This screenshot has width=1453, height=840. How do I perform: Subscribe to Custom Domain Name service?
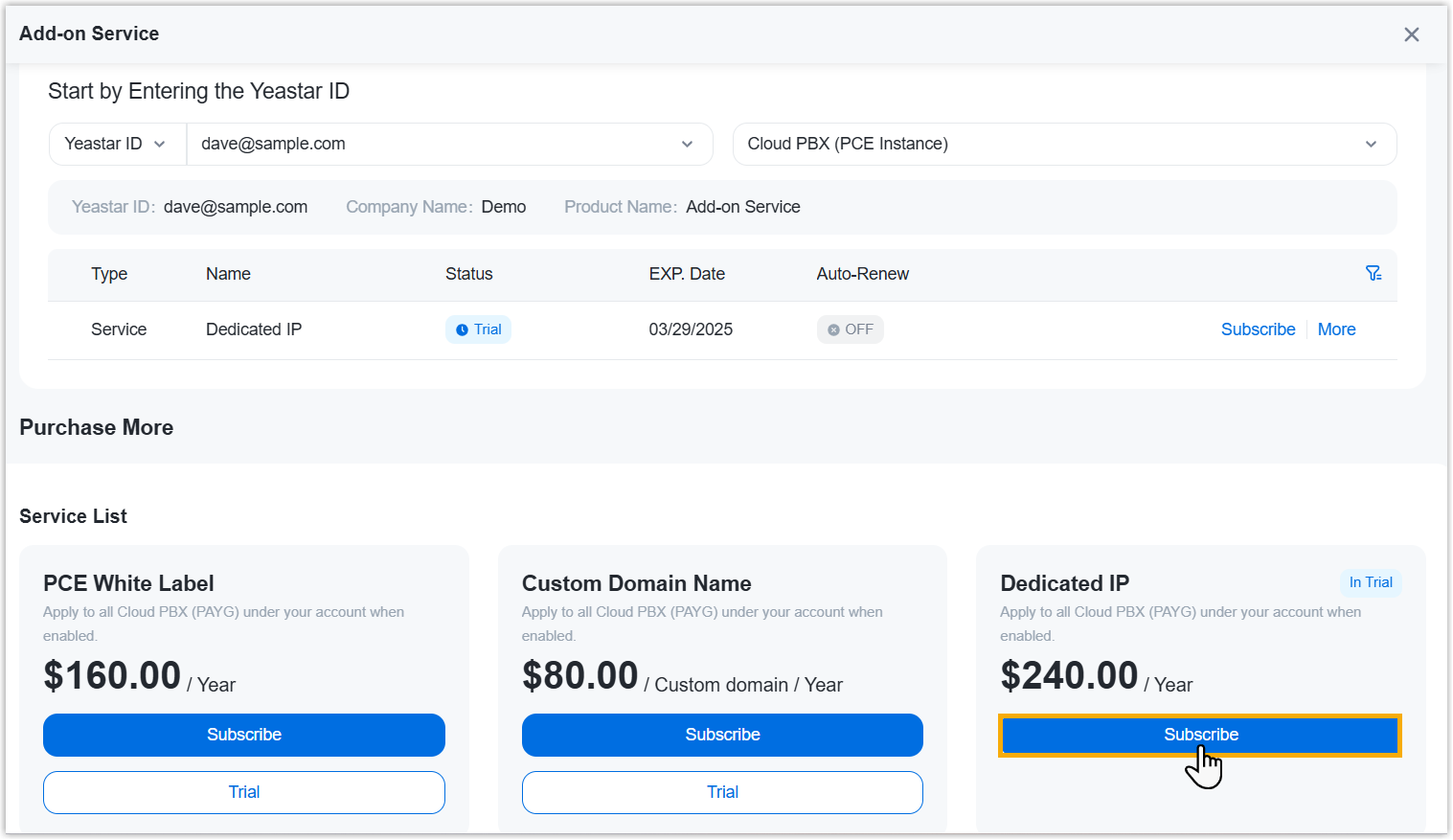click(722, 735)
